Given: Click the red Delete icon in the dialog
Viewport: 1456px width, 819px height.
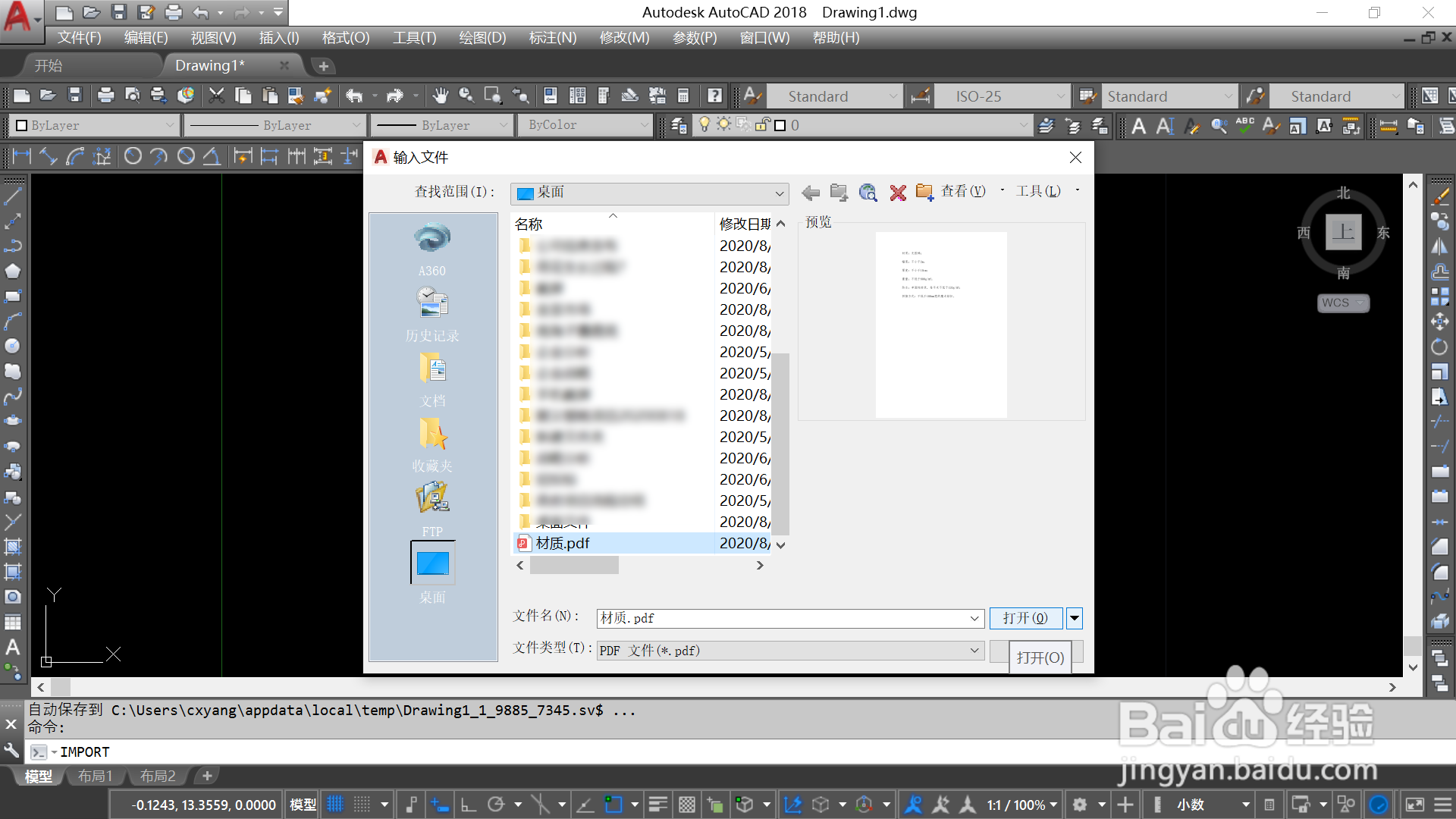Looking at the screenshot, I should pyautogui.click(x=898, y=193).
